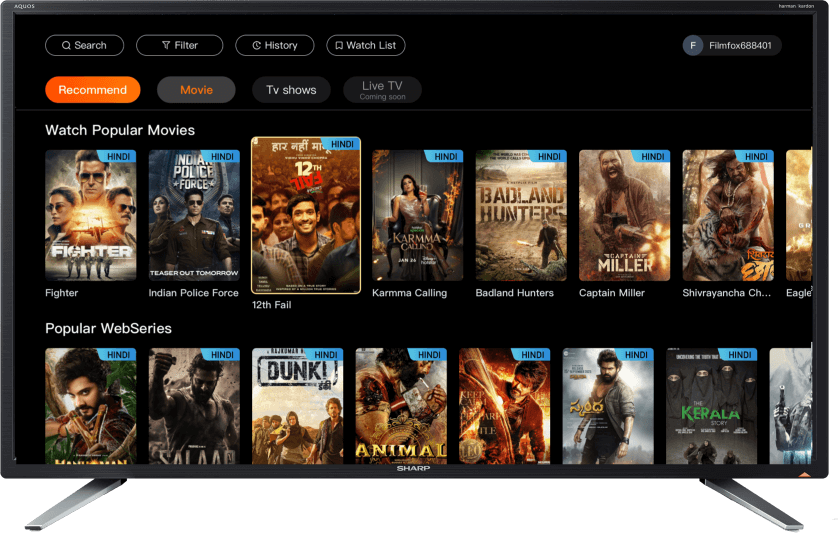Click the HINDI badge on Kerala Story poster

click(x=739, y=355)
